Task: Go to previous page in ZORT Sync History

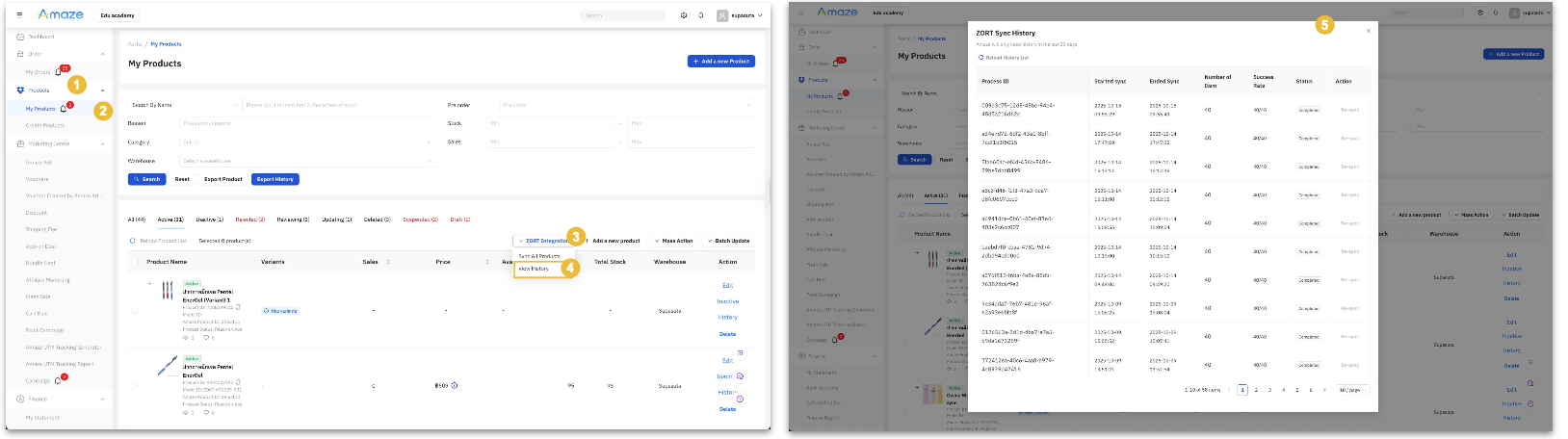Action: [1229, 390]
